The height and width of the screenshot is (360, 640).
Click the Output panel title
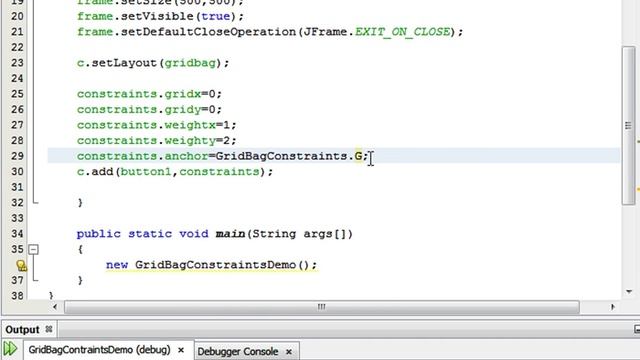[22, 329]
